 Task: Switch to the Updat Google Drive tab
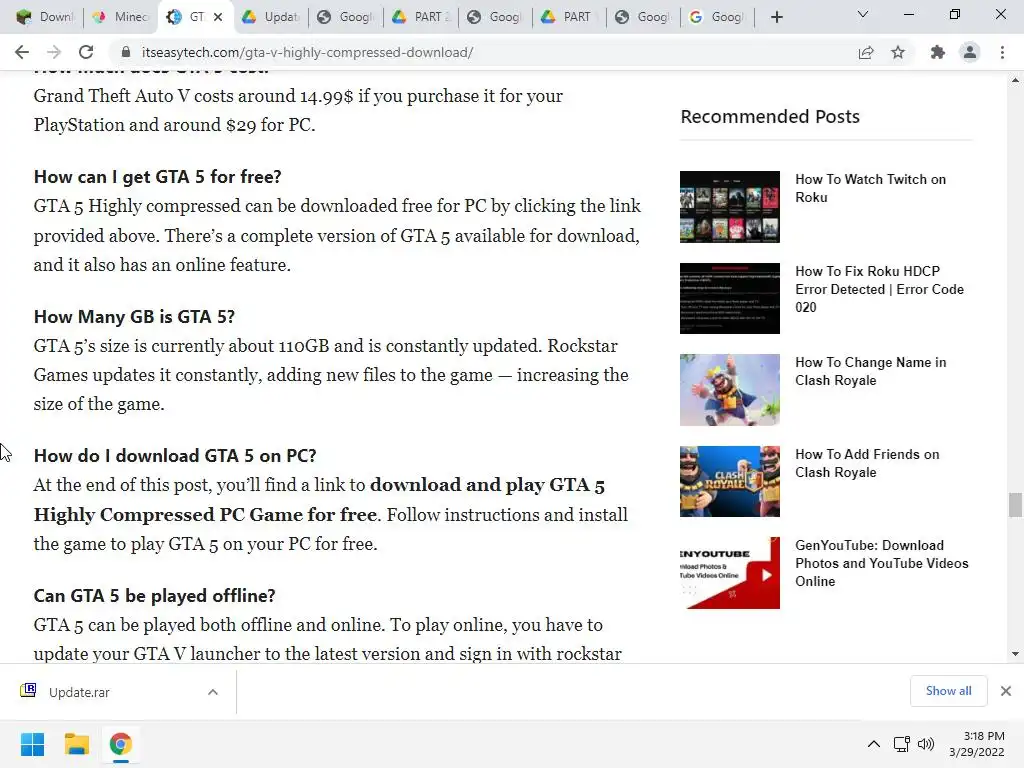click(x=271, y=17)
